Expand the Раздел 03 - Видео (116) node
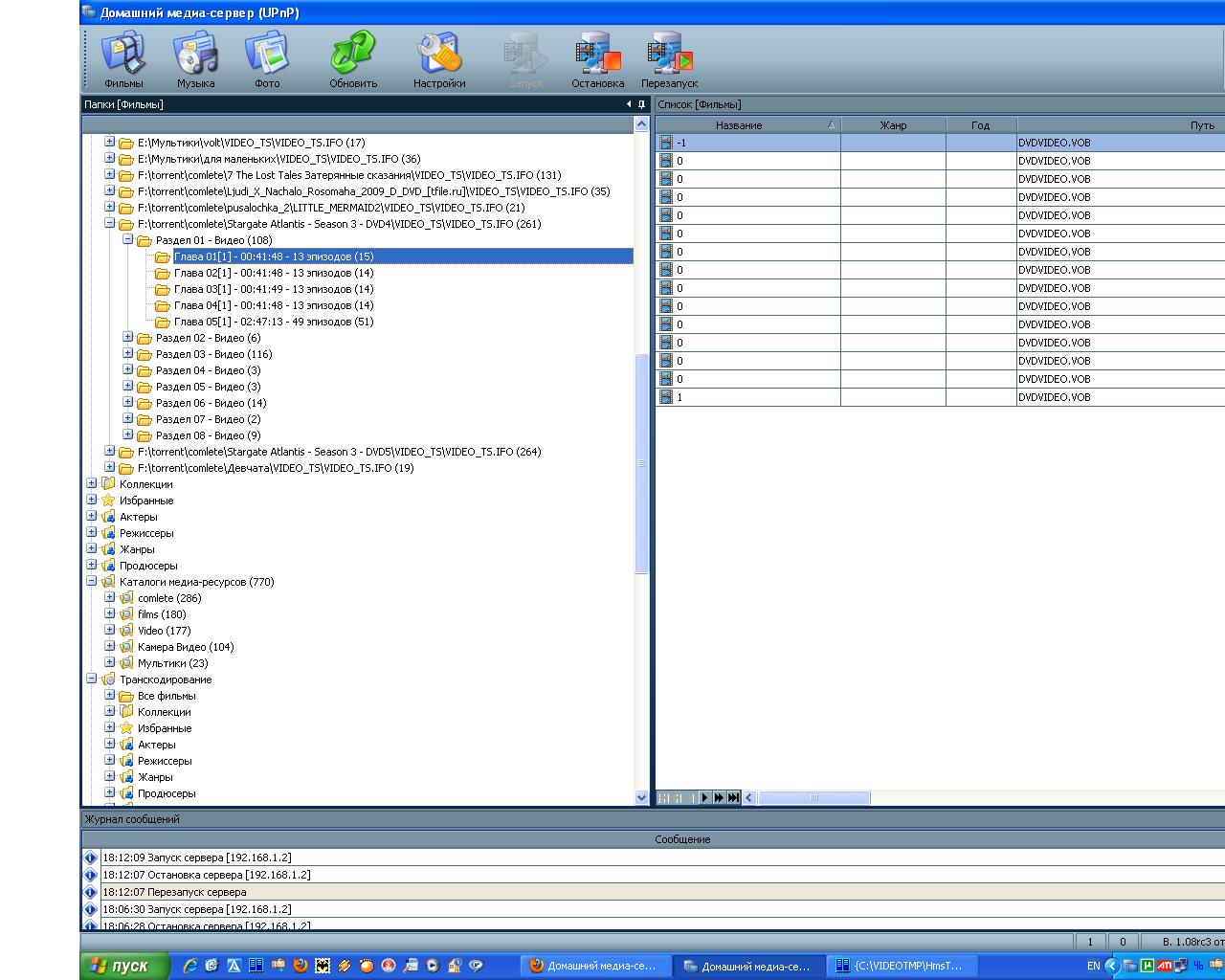 tap(128, 354)
